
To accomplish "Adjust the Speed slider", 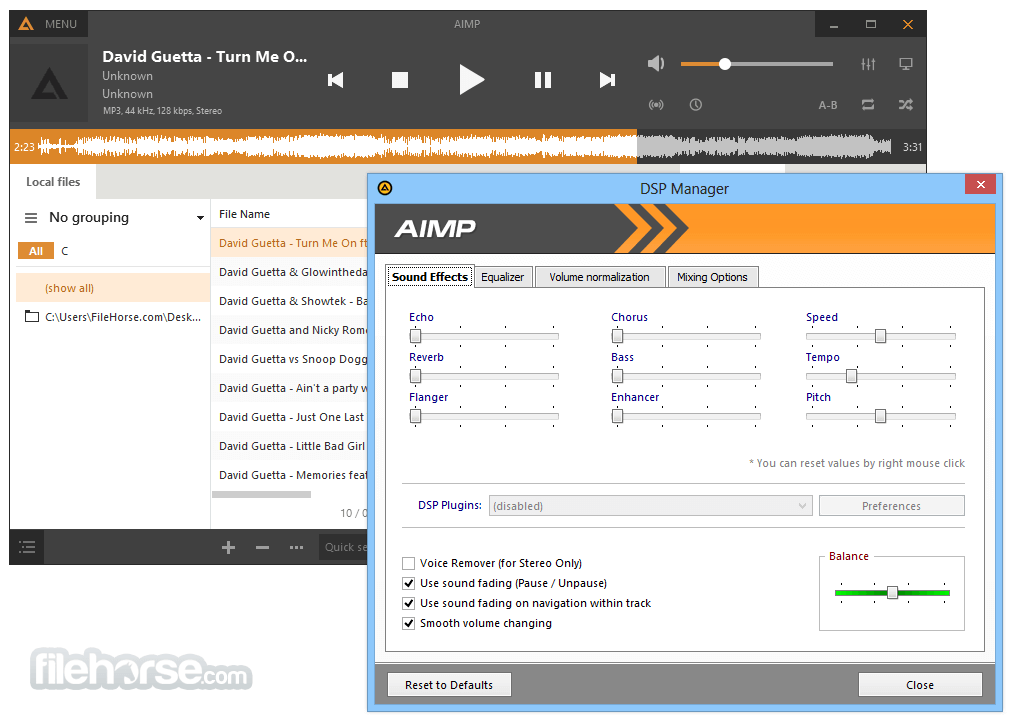I will point(881,336).
